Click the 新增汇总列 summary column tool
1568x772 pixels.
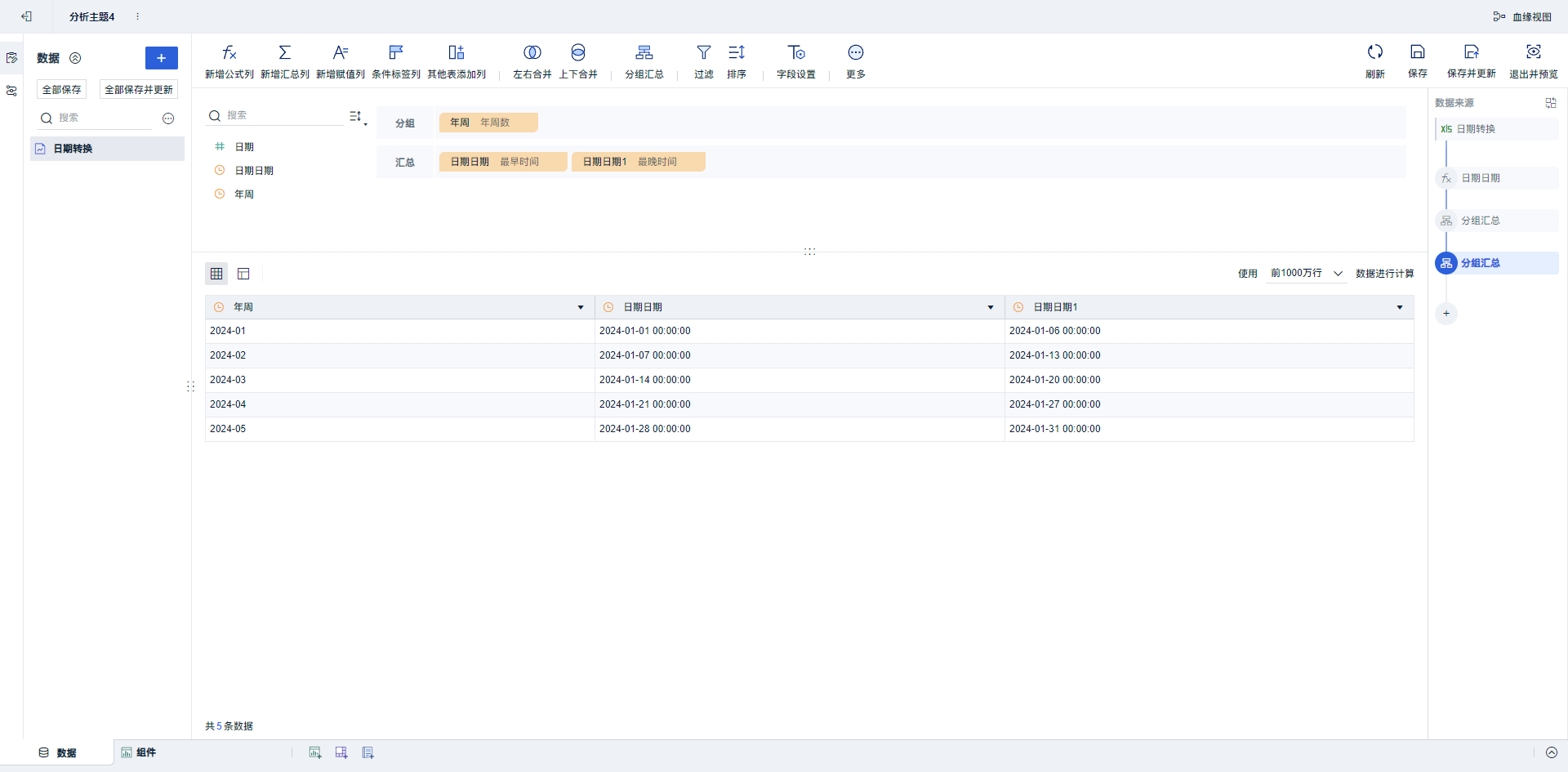pyautogui.click(x=284, y=61)
